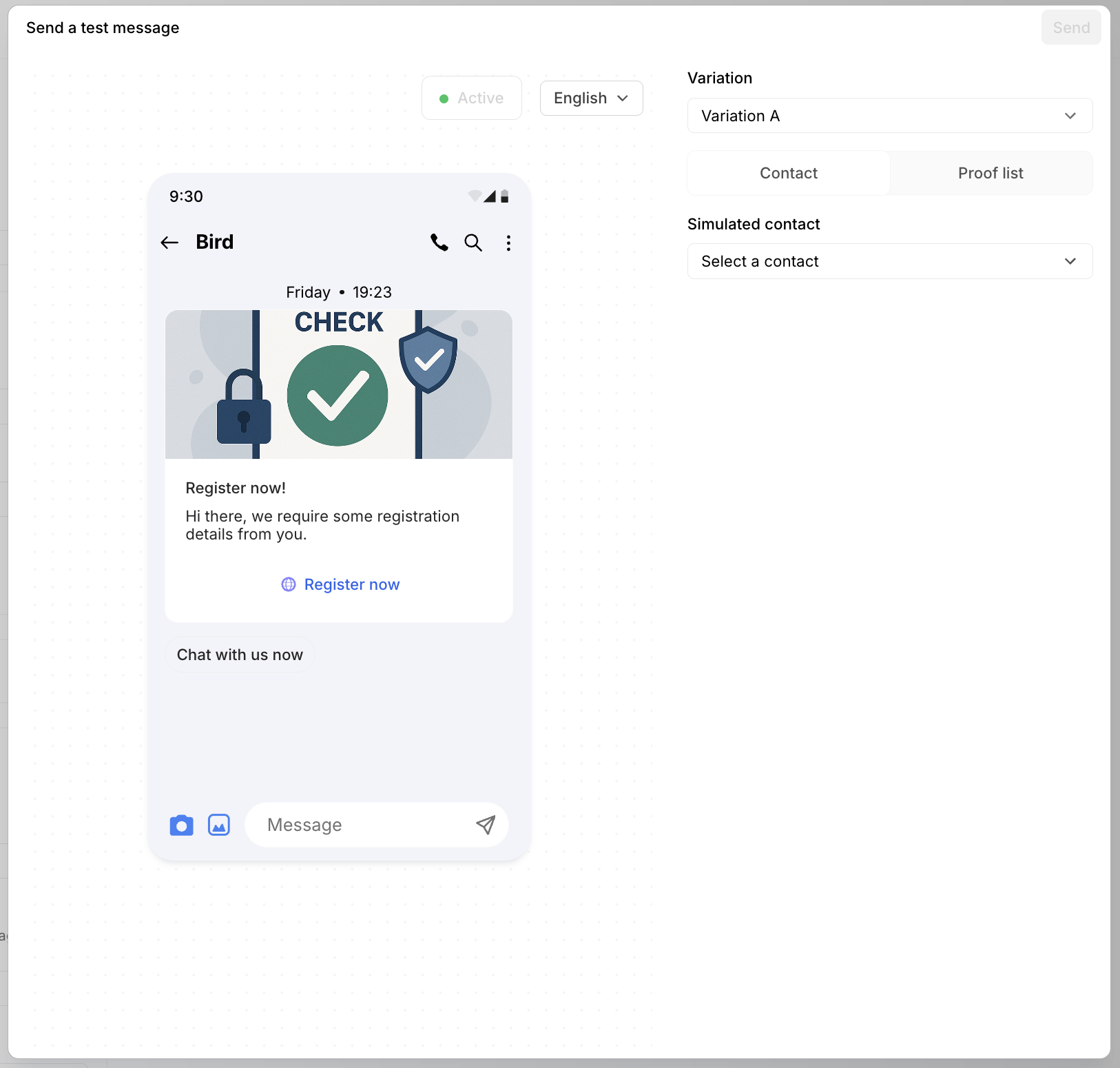
Task: Click the Send button at top right
Action: pyautogui.click(x=1070, y=28)
